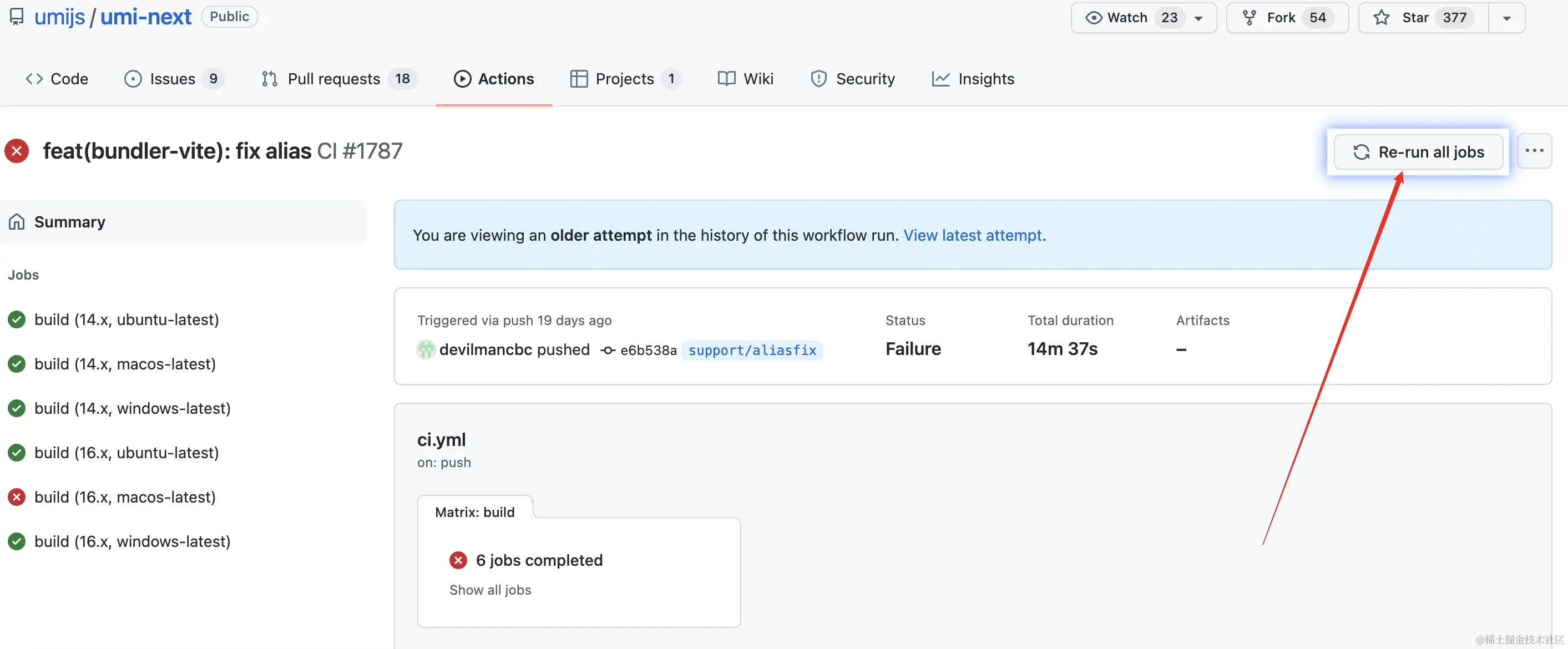Screen dimensions: 1568x649
Task: Click Show all jobs in matrix
Action: click(490, 590)
